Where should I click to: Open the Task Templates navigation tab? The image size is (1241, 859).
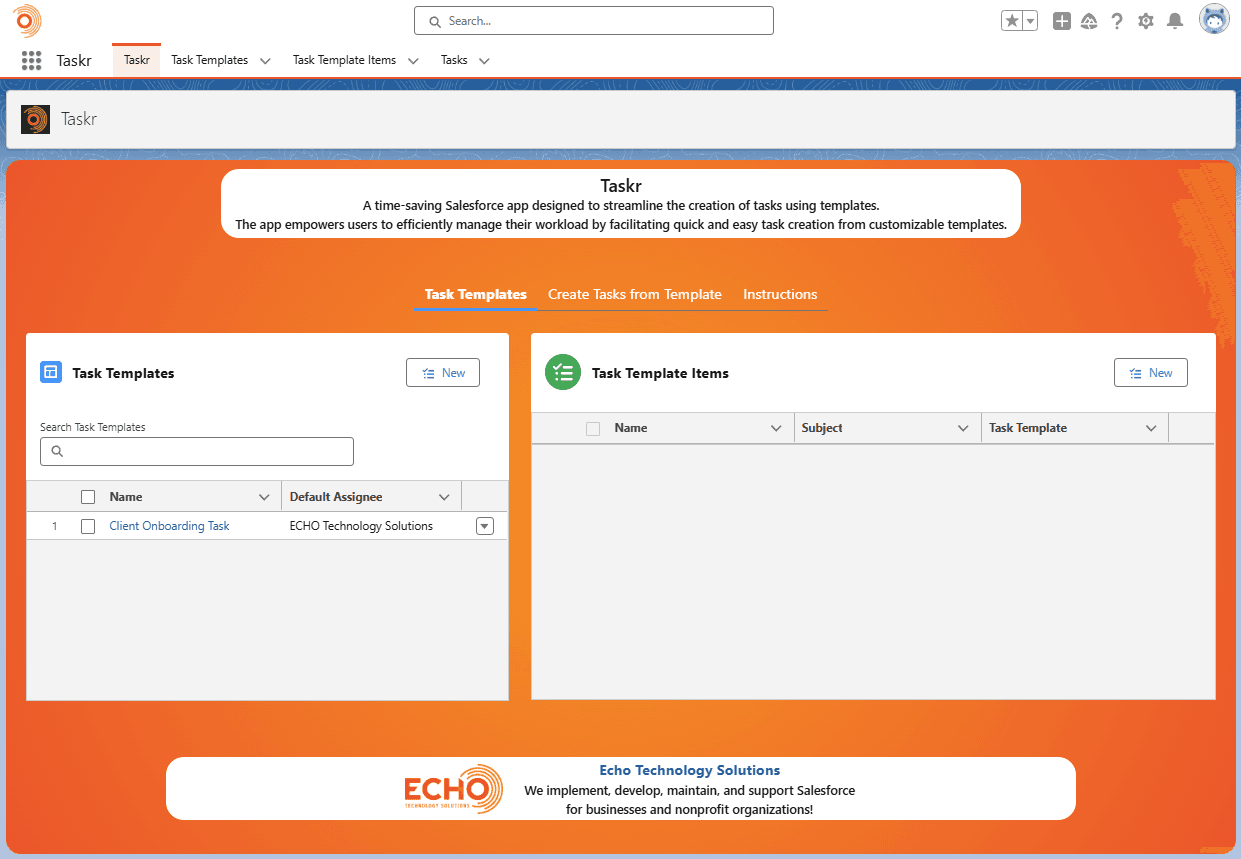click(x=210, y=60)
